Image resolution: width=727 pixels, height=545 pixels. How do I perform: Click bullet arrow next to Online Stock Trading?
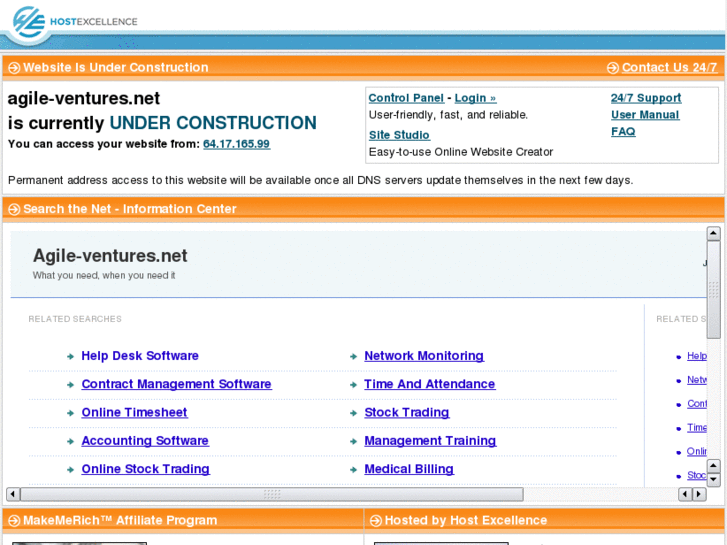tap(70, 470)
